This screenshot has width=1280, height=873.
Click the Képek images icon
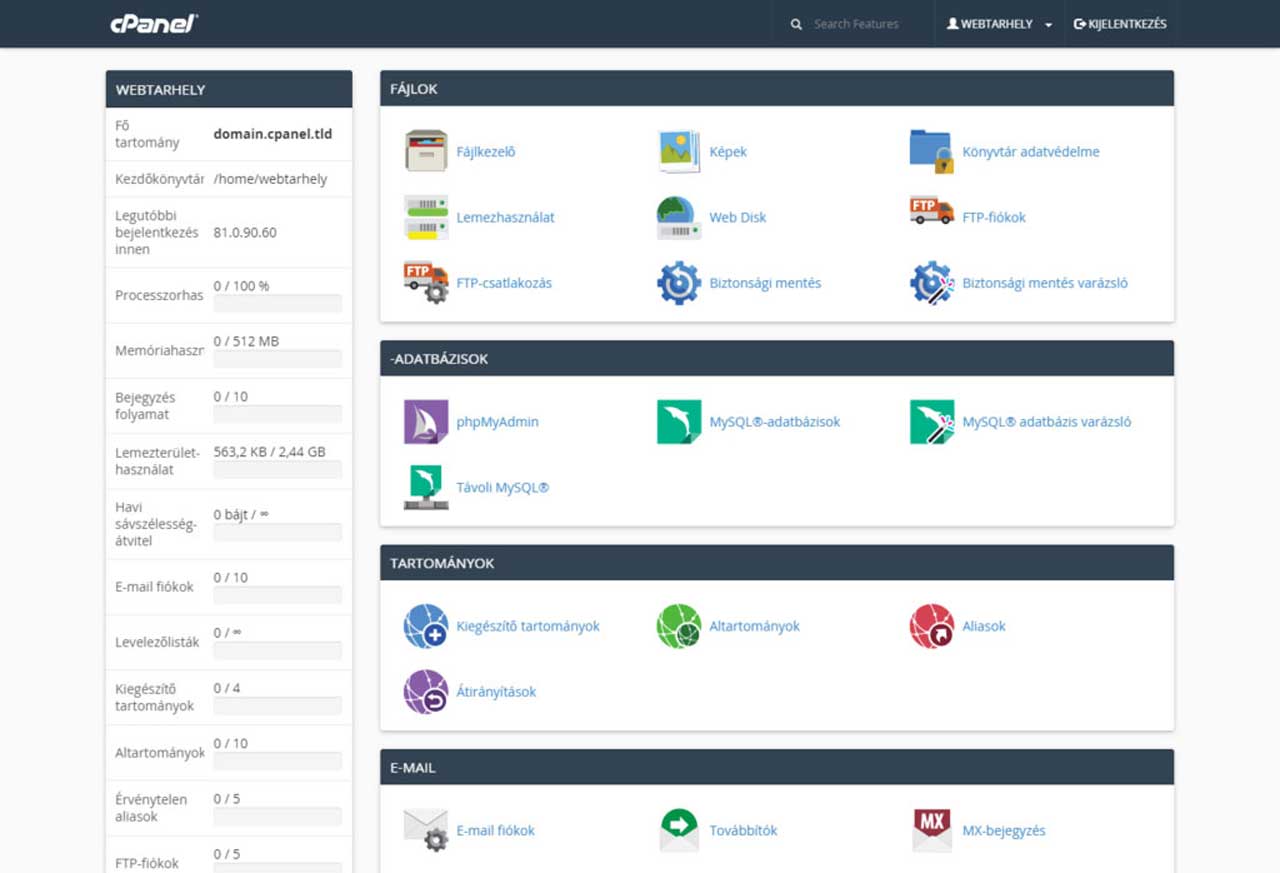click(x=679, y=152)
